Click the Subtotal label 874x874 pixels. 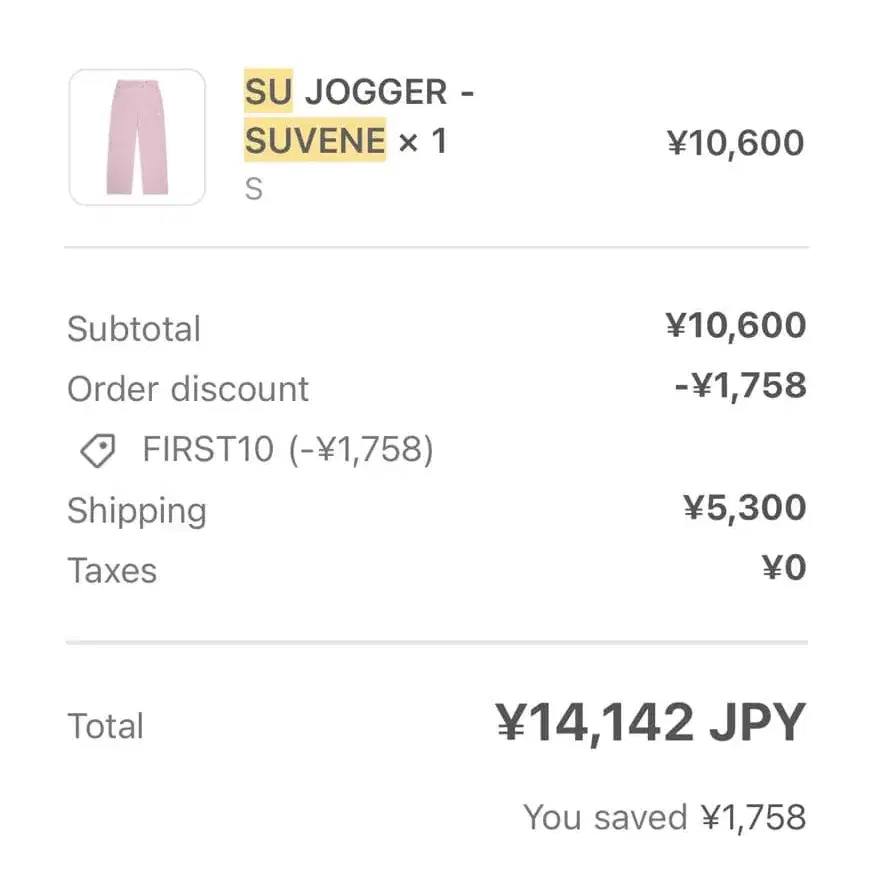(x=134, y=329)
